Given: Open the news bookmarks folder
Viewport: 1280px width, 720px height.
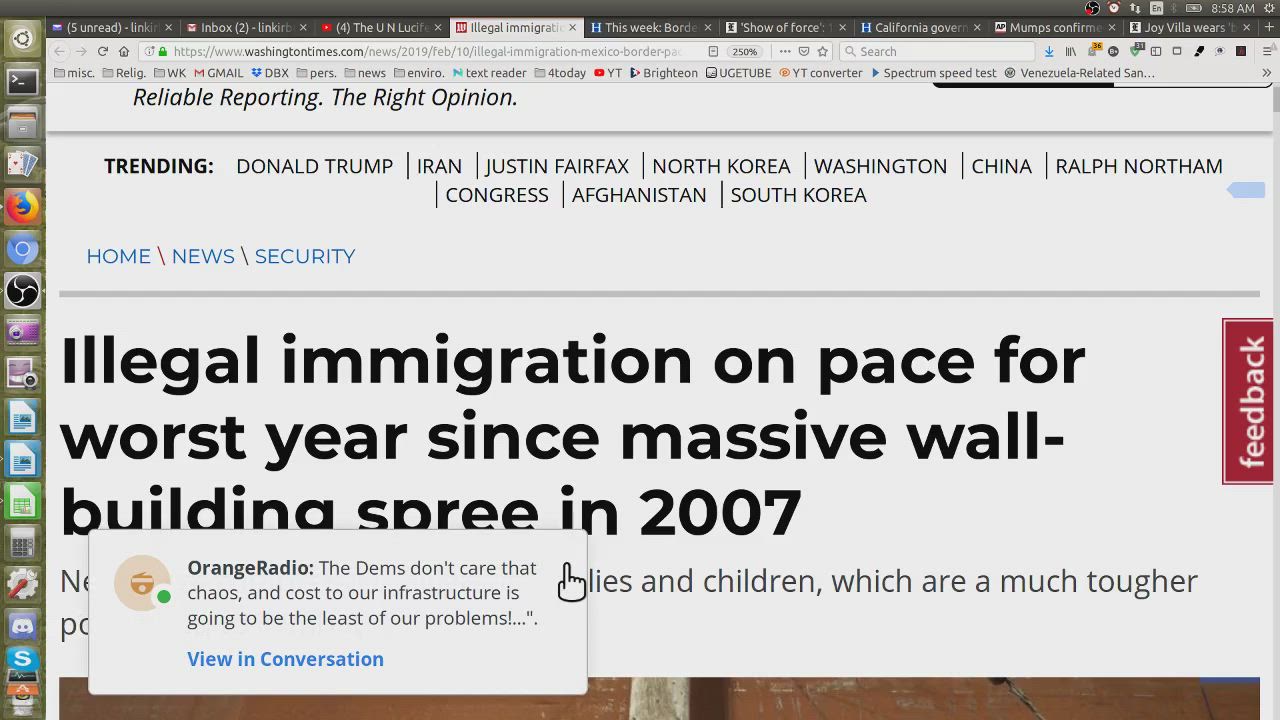Looking at the screenshot, I should coord(365,73).
